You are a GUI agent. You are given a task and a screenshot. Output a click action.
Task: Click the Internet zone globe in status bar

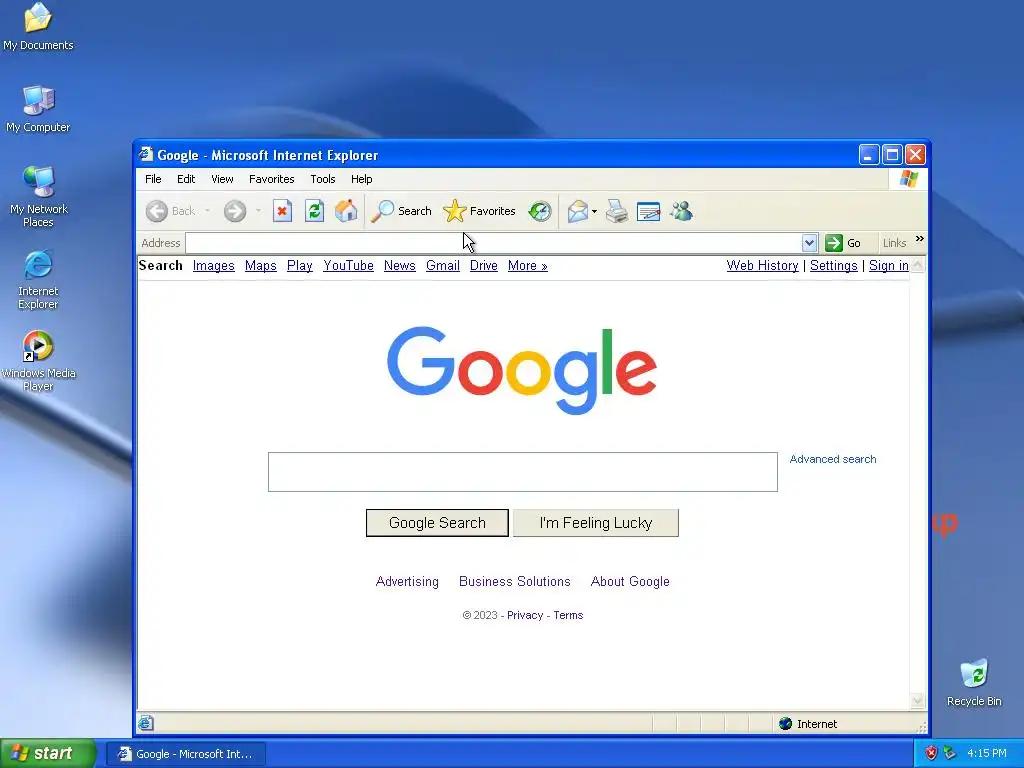coord(786,724)
